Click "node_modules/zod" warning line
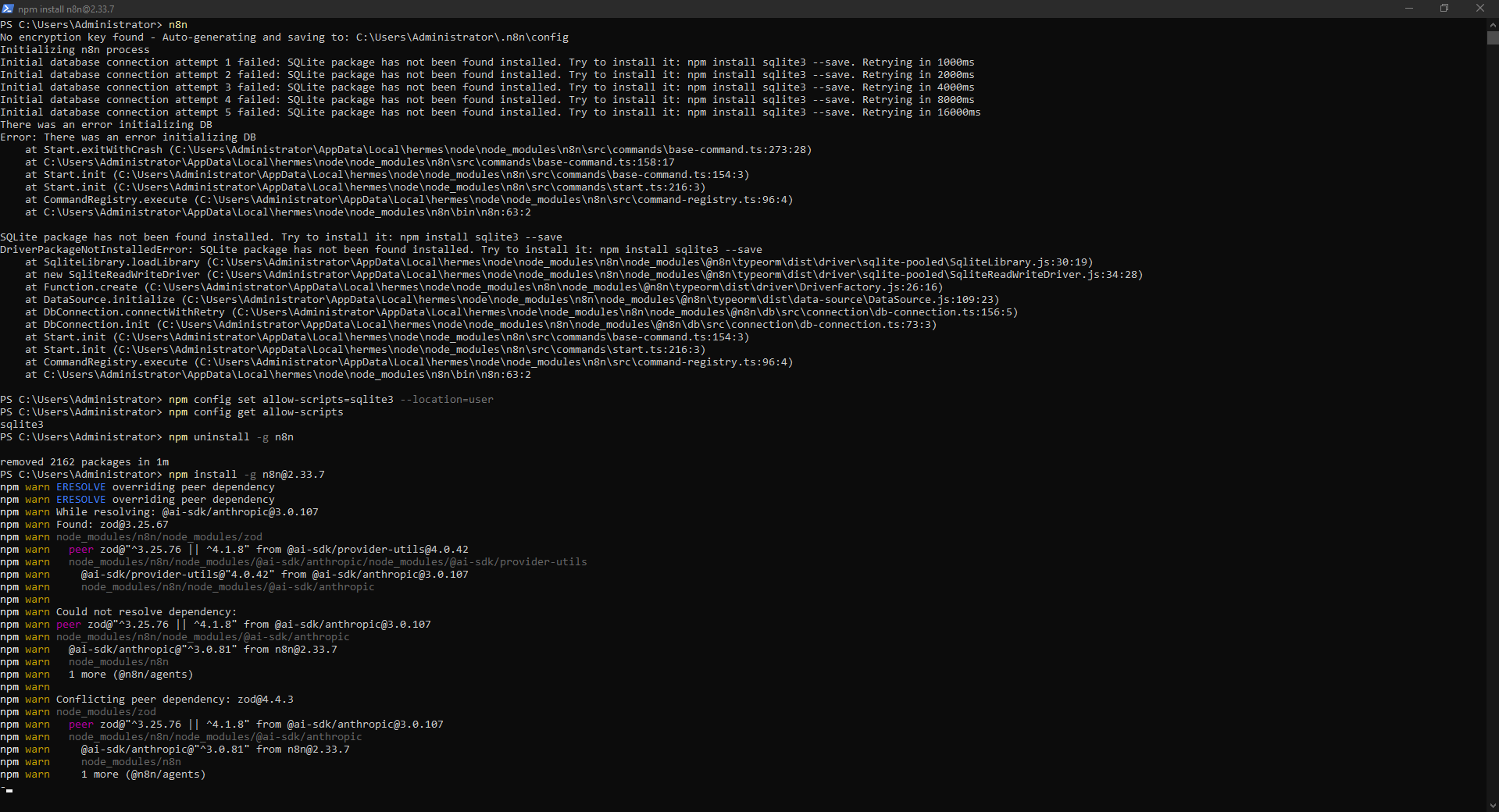Screen dimensions: 1499x812 pyautogui.click(x=78, y=712)
